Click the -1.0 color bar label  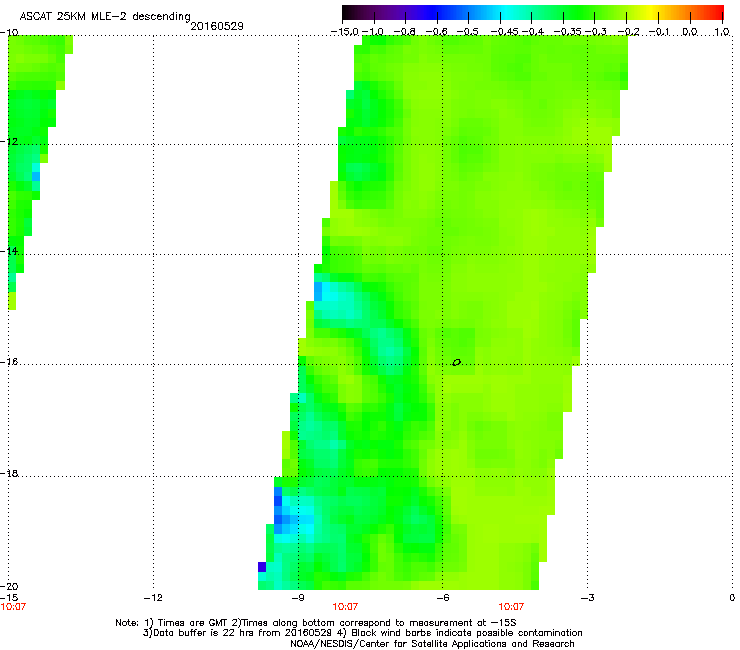pyautogui.click(x=373, y=32)
